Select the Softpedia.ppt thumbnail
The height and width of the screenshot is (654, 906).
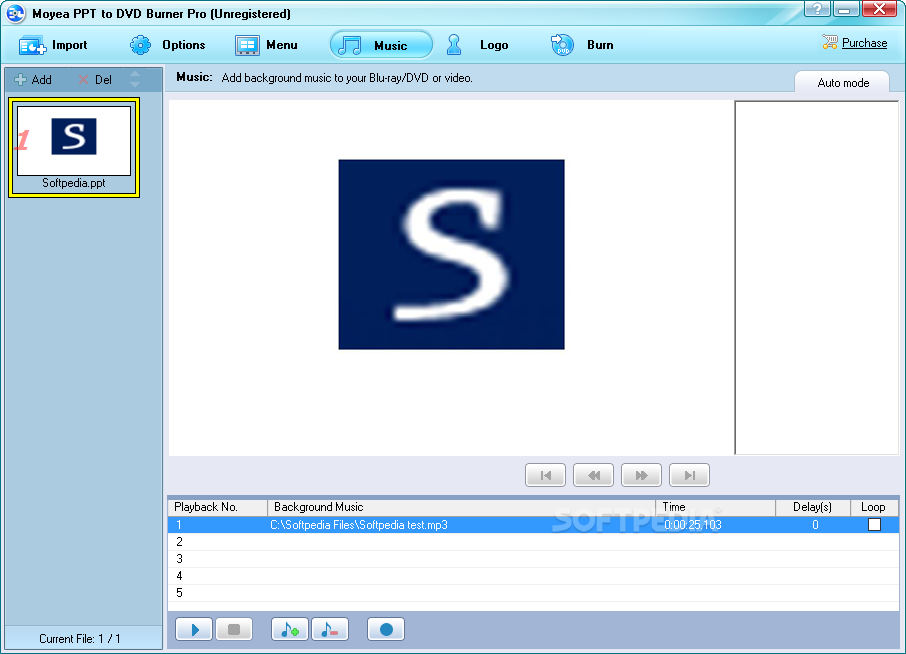coord(74,147)
